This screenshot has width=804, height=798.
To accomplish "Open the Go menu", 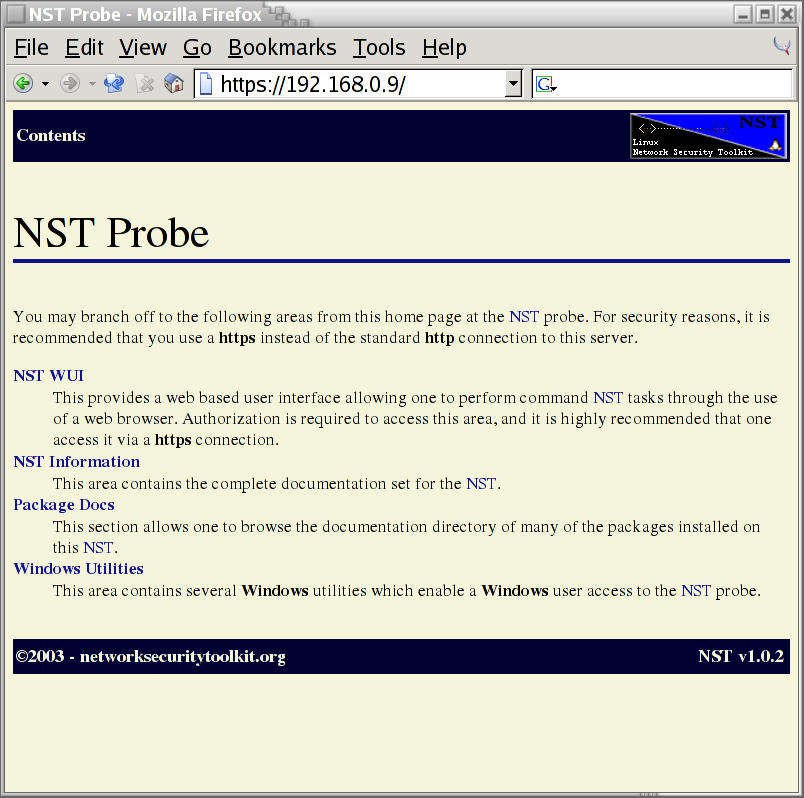I will (196, 47).
